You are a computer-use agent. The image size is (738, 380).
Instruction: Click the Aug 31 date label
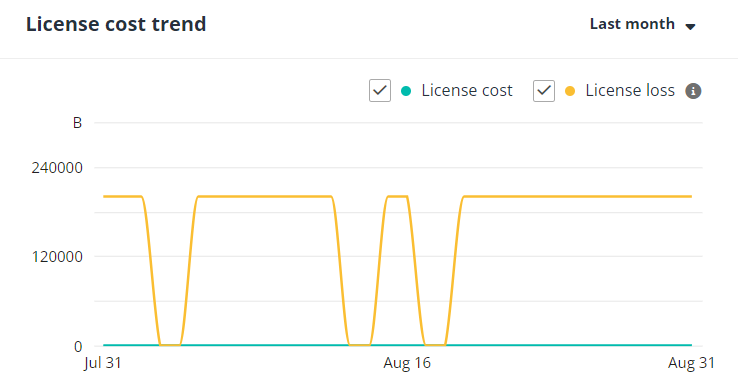[691, 363]
